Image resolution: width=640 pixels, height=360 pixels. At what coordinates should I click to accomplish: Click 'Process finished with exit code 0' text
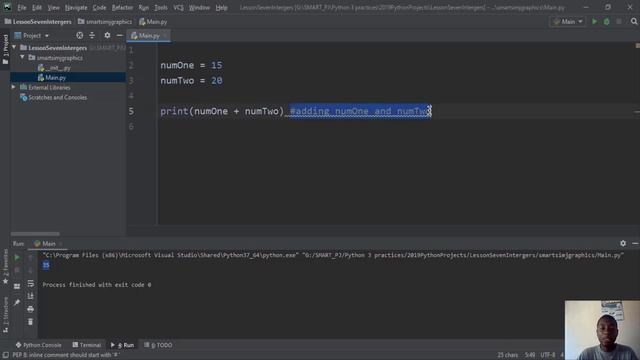click(x=97, y=284)
